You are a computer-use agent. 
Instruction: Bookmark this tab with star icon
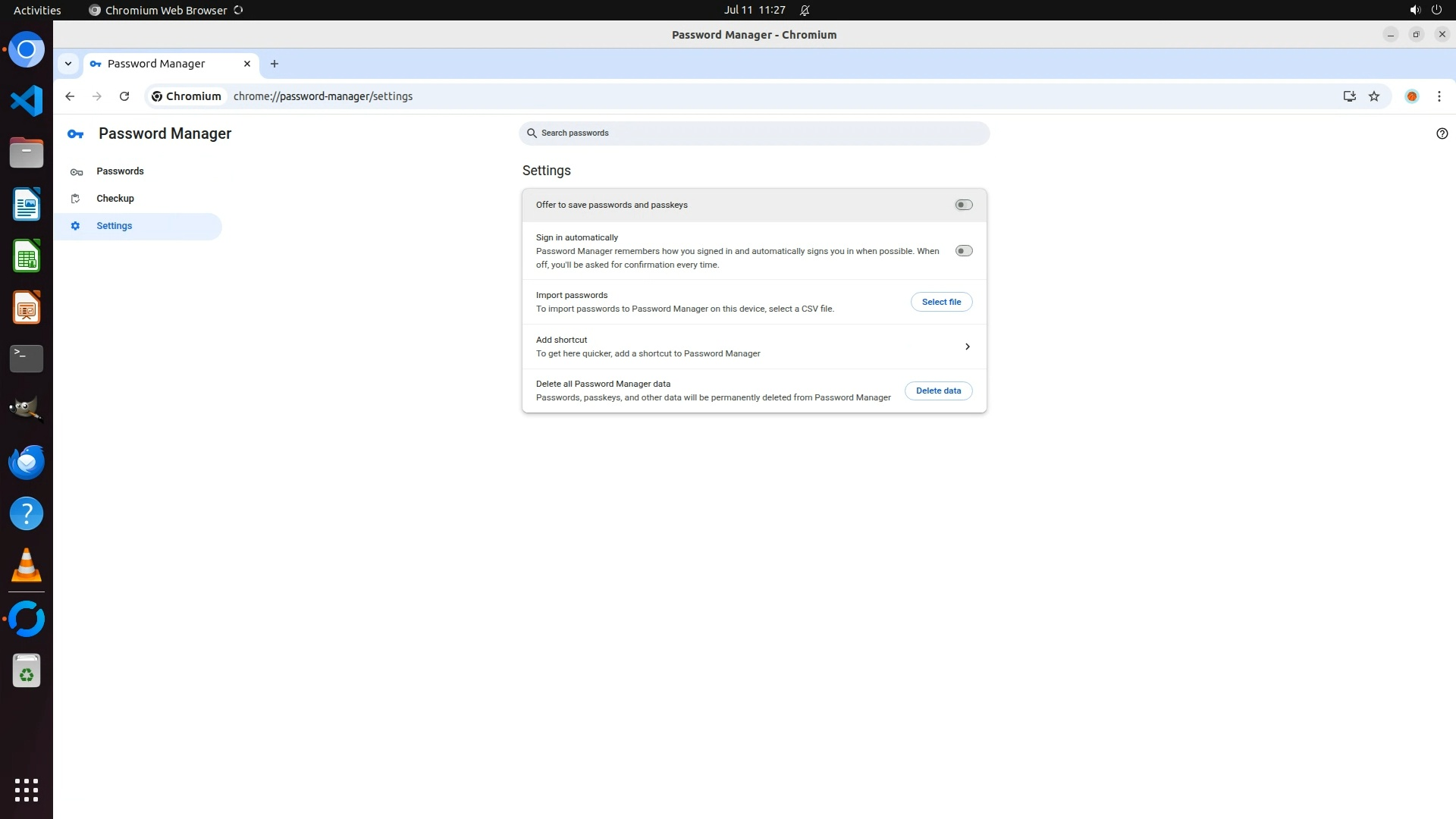1374,96
